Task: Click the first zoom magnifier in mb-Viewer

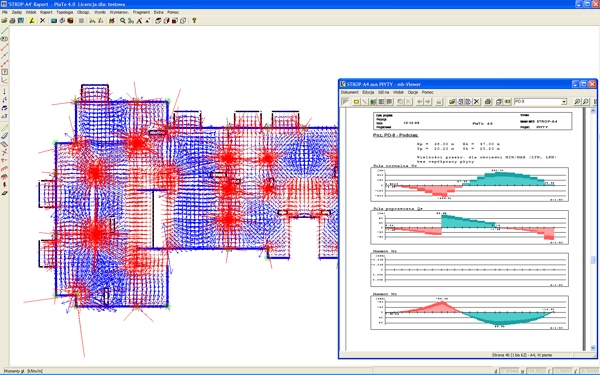Action: click(577, 102)
